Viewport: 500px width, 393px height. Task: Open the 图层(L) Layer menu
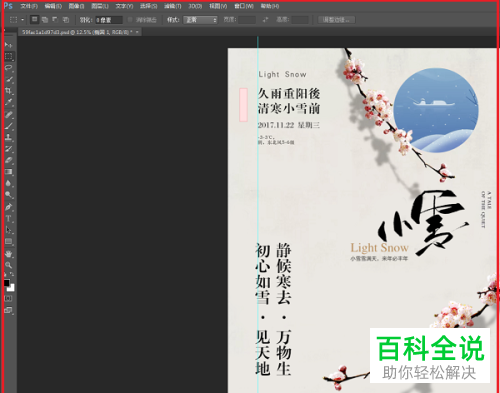[100, 6]
